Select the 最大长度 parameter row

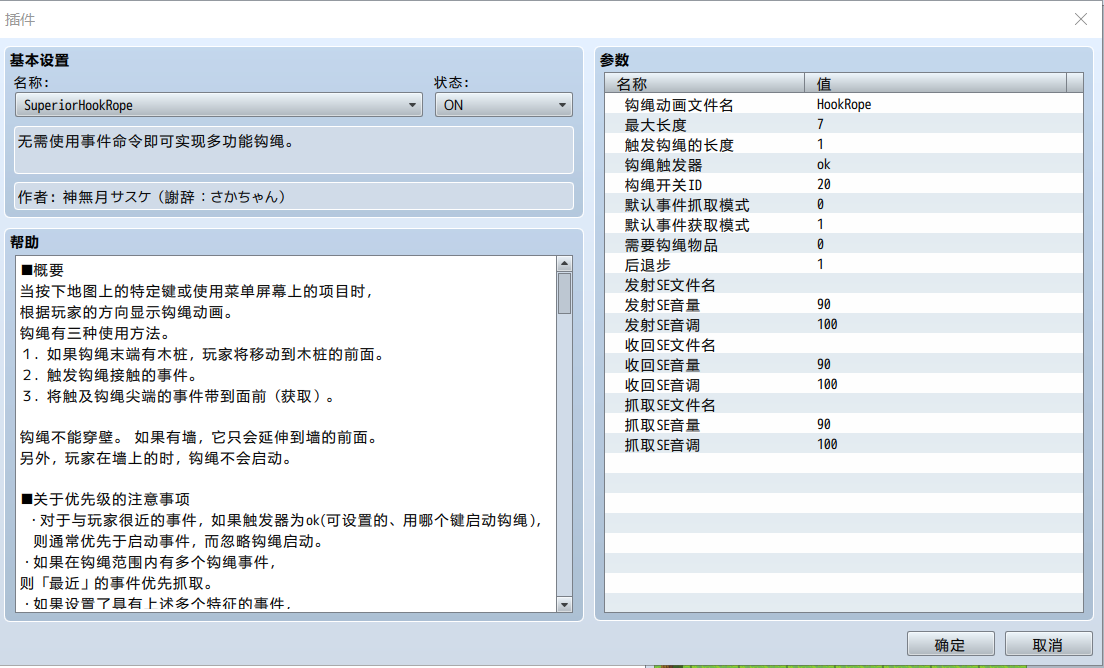[x=843, y=124]
